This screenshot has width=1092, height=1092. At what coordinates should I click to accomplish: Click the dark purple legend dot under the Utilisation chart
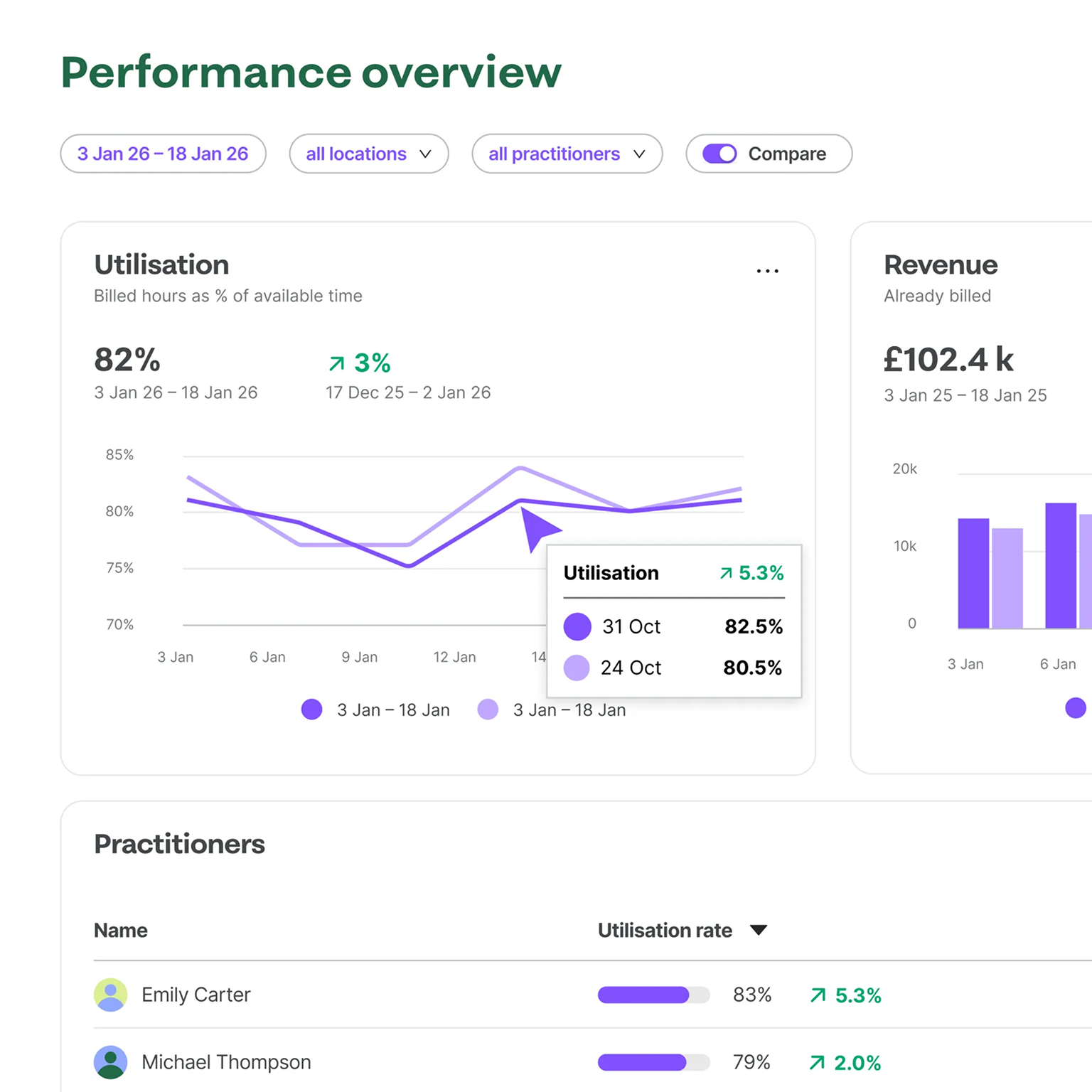pos(311,710)
